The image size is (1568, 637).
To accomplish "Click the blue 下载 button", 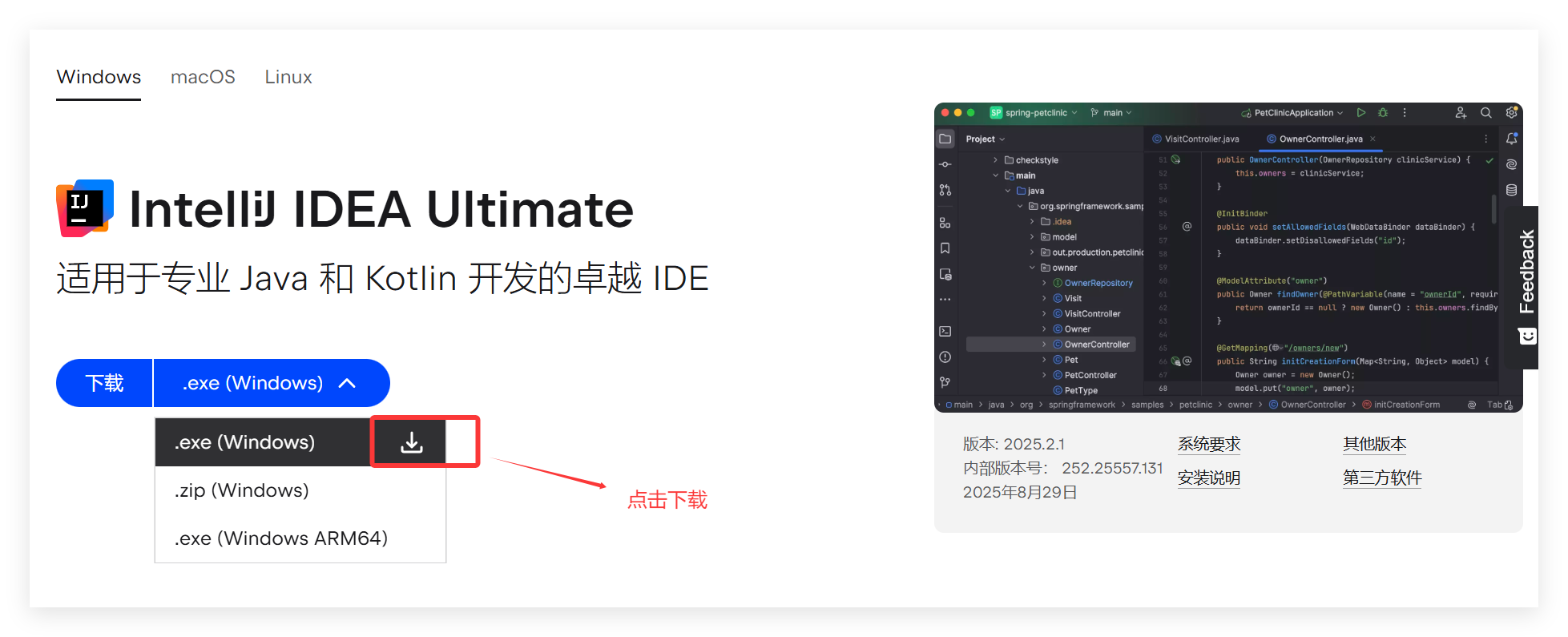I will pos(104,383).
